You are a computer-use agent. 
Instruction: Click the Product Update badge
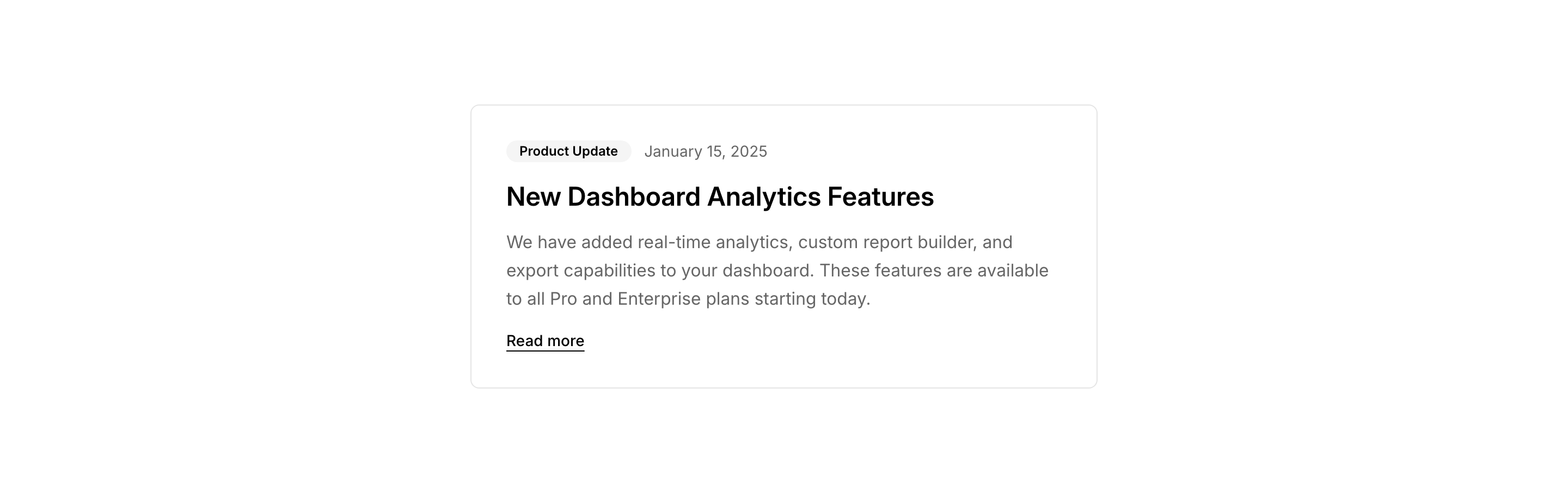tap(568, 151)
